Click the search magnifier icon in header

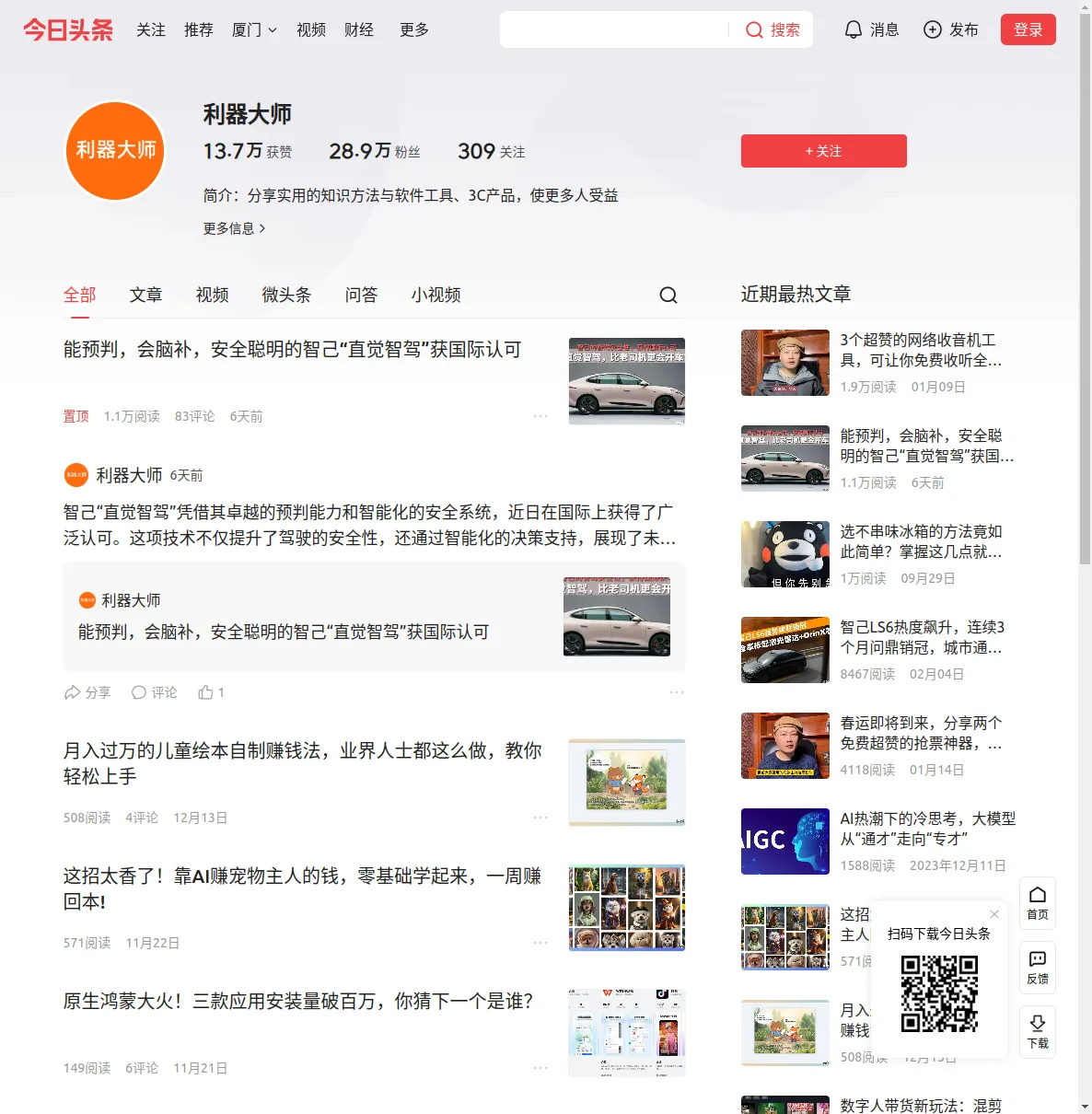click(754, 30)
